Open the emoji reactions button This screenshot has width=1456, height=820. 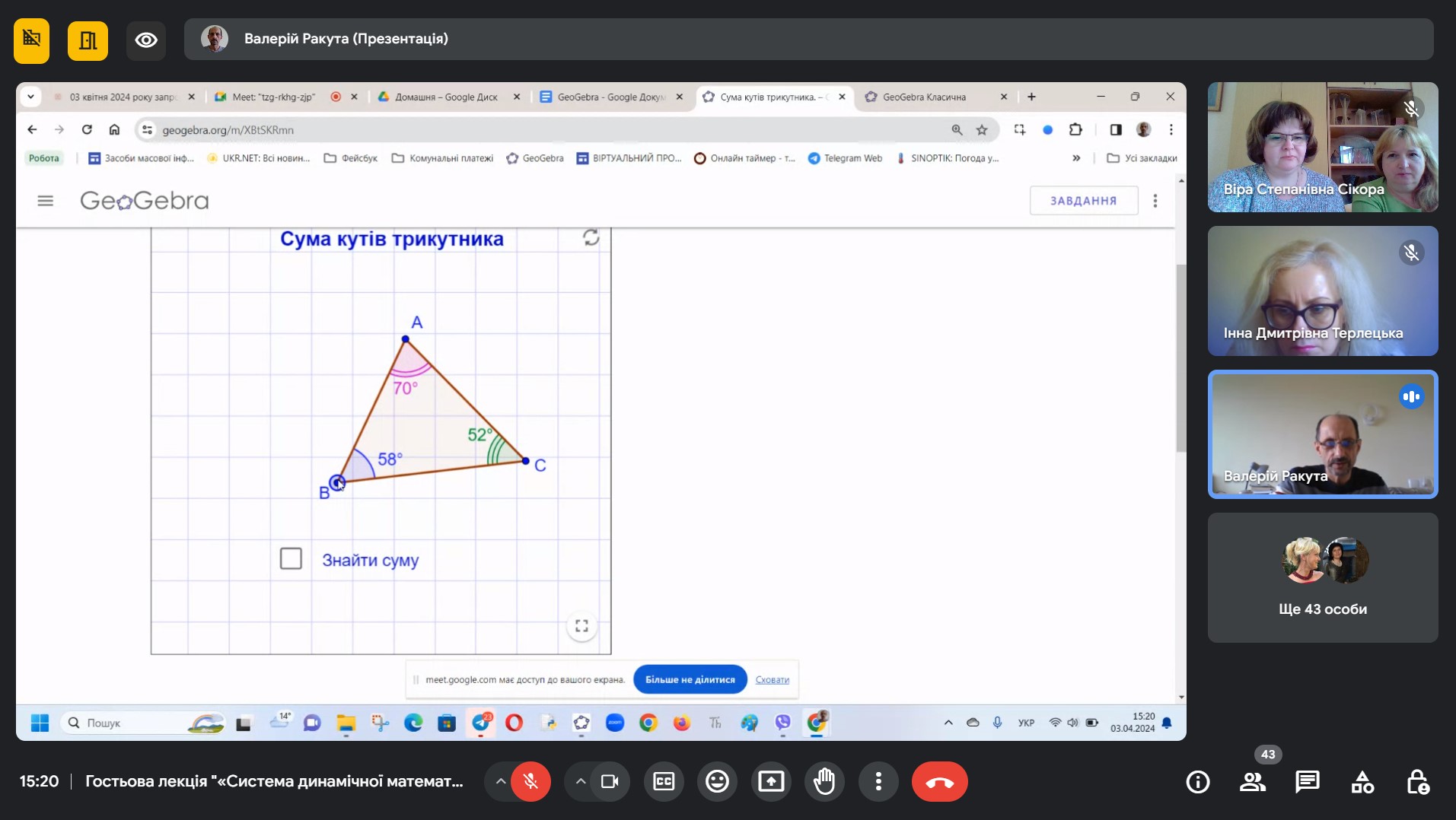[717, 781]
